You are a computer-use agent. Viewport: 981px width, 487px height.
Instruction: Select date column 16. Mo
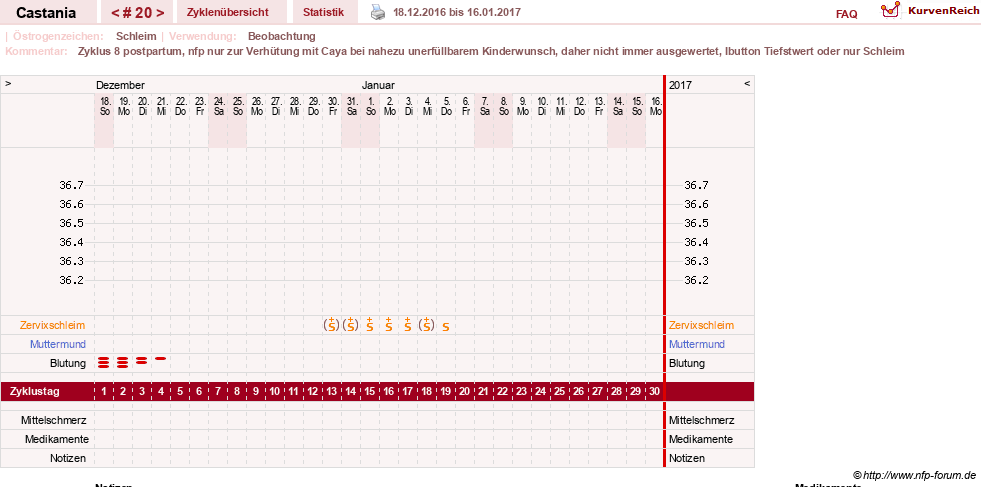pos(655,106)
